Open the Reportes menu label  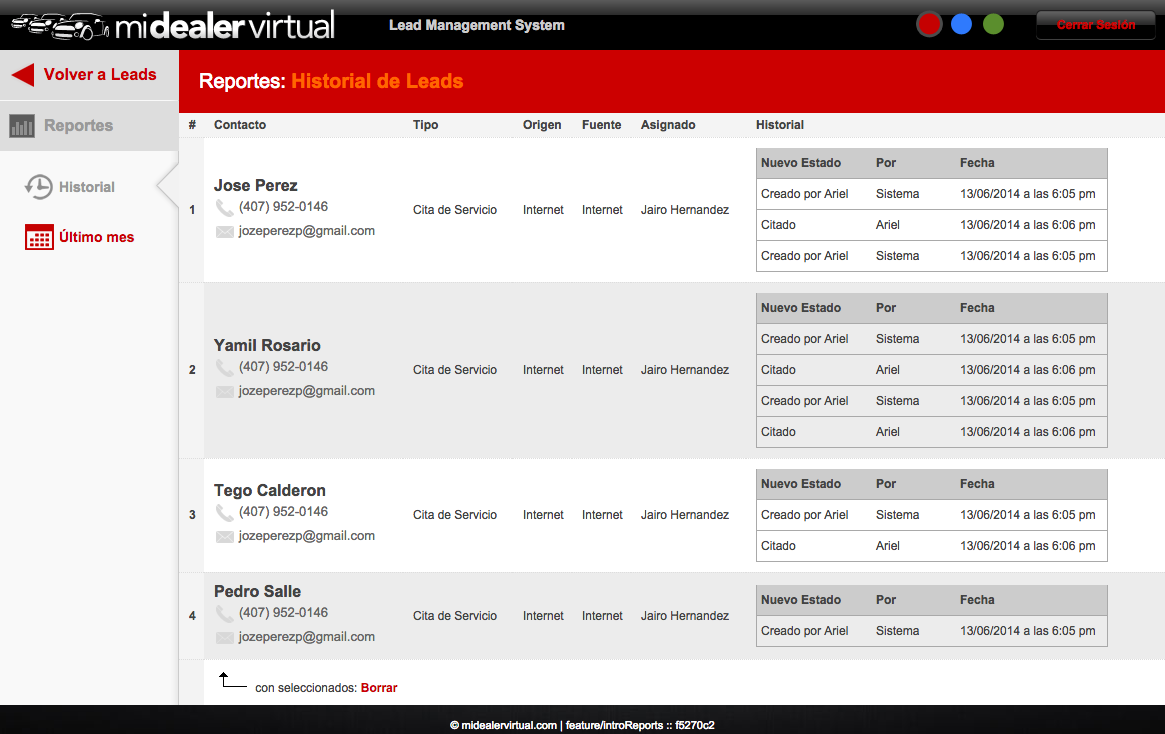coord(78,126)
